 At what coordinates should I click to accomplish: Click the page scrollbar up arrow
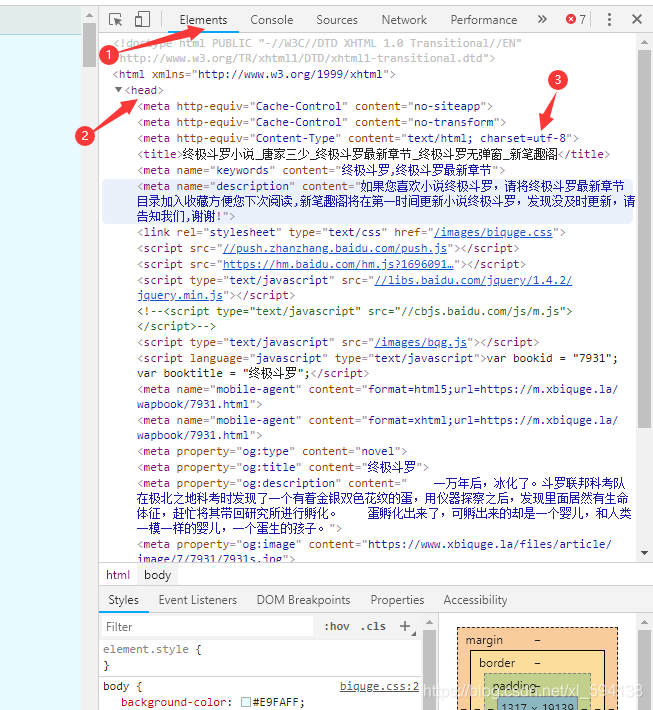click(x=90, y=15)
